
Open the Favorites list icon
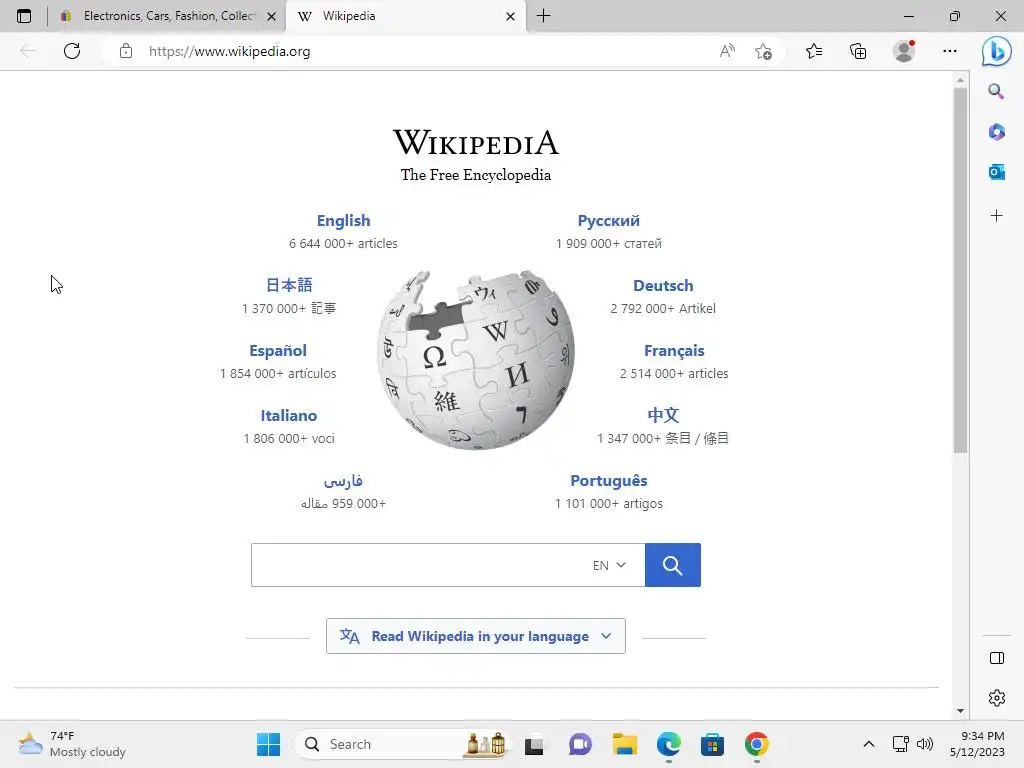[814, 51]
